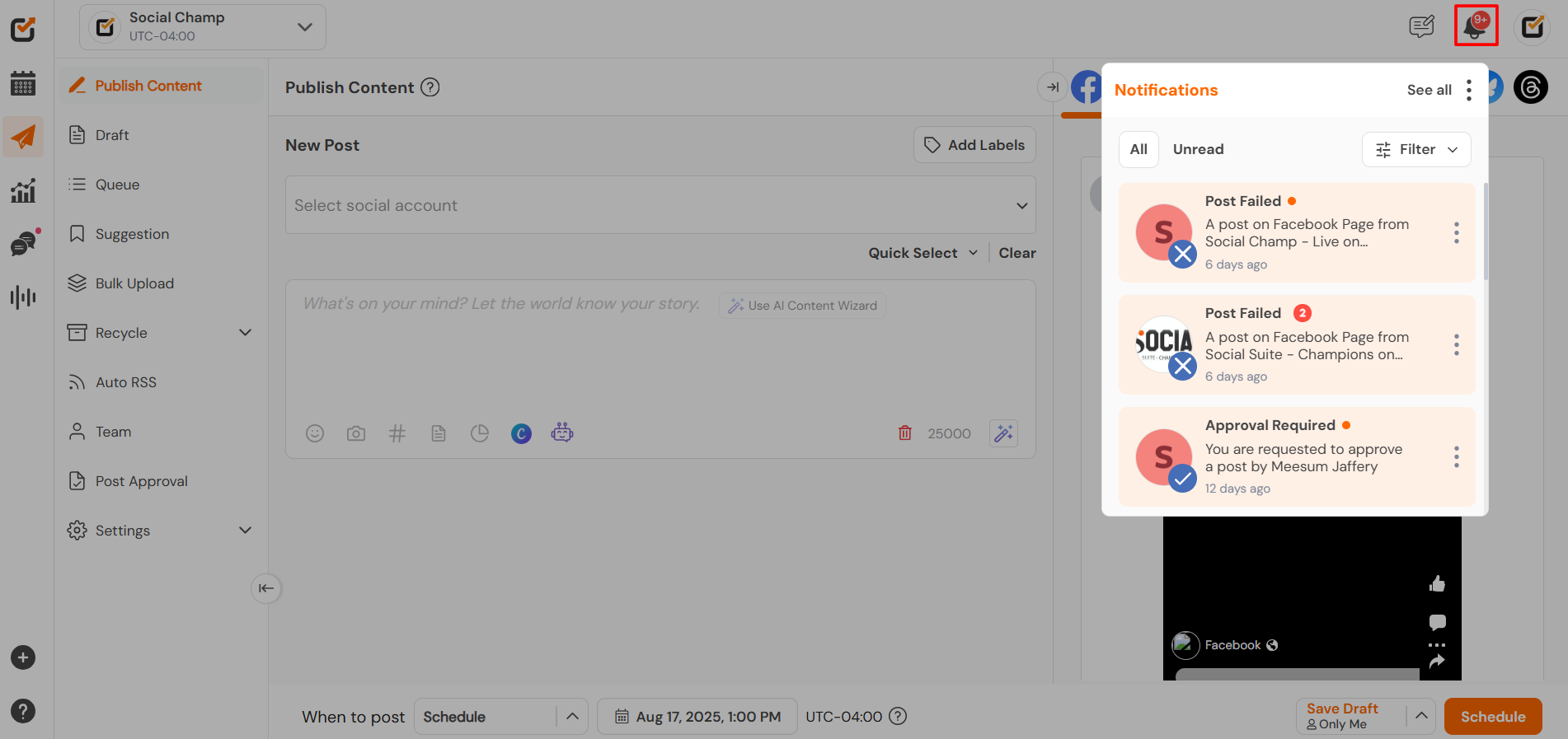The image size is (1568, 739).
Task: Open Bulk Upload in sidebar
Action: pyautogui.click(x=162, y=283)
